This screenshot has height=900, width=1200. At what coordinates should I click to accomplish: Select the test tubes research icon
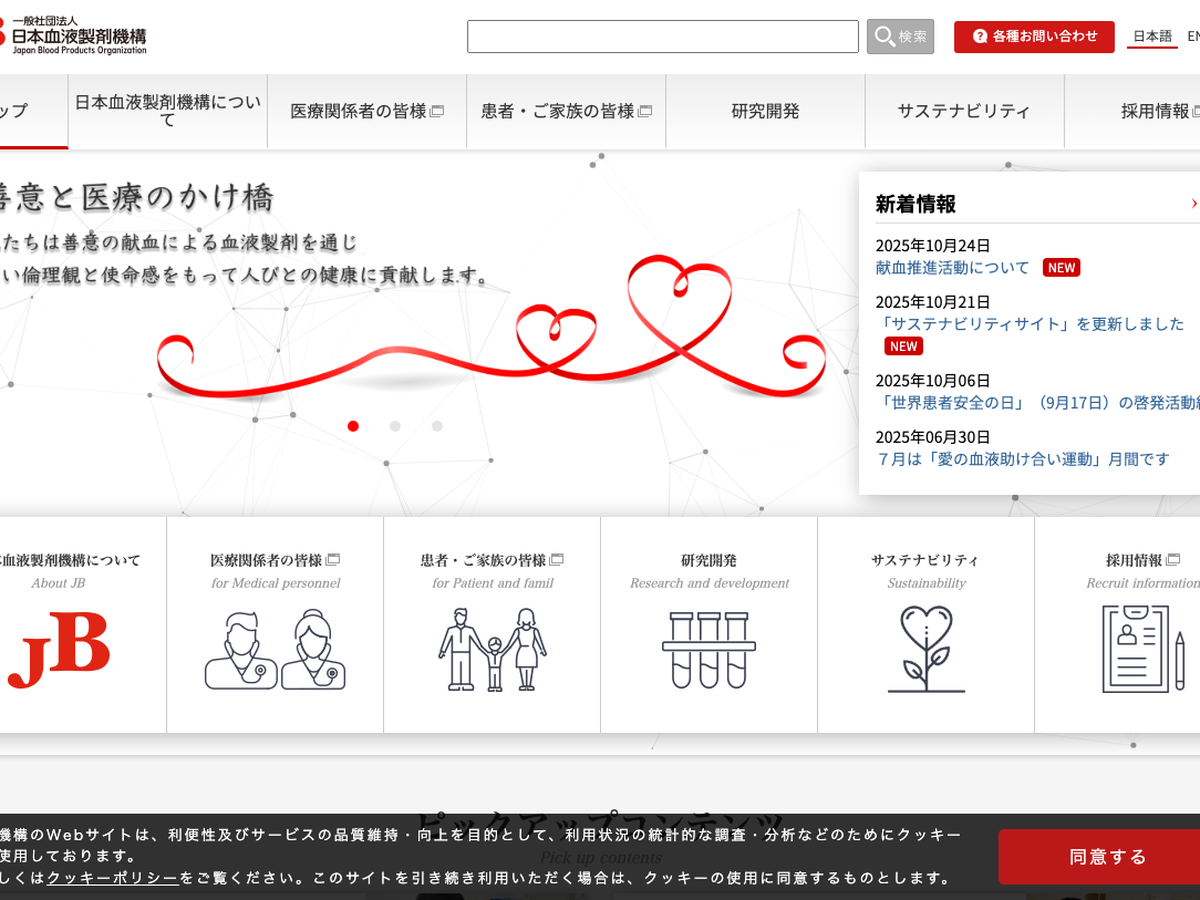click(x=709, y=650)
